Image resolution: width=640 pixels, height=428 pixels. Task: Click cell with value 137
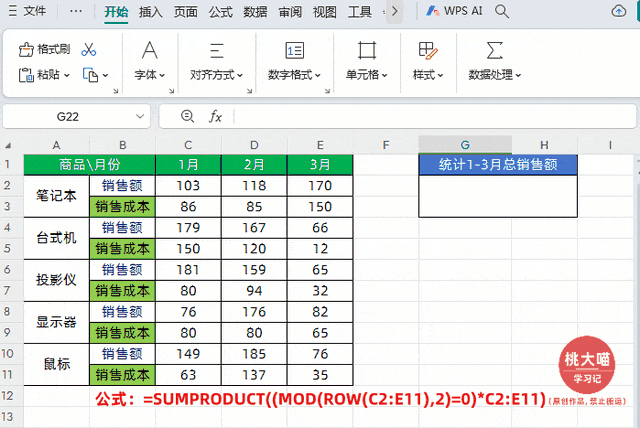tap(254, 375)
